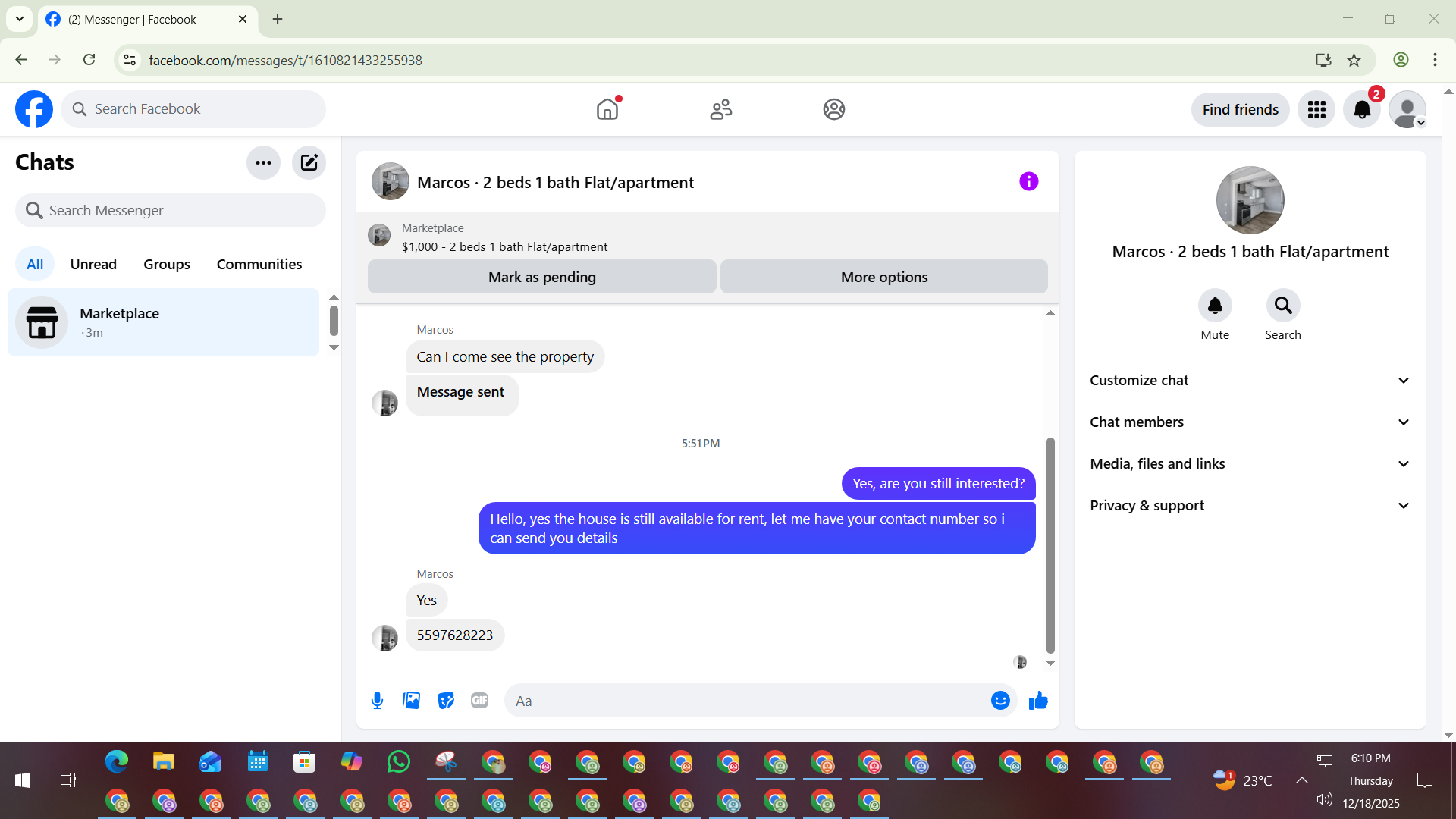1456x819 pixels.
Task: Open the Home feed icon
Action: coord(607,109)
